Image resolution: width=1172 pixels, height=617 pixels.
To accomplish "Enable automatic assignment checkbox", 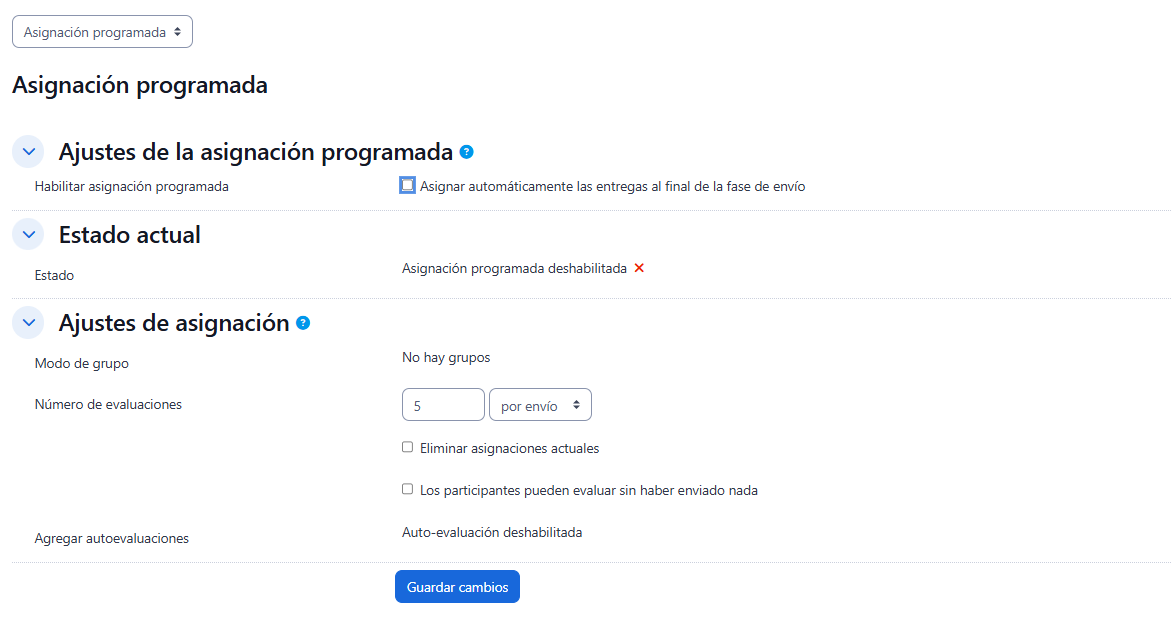I will coord(408,185).
